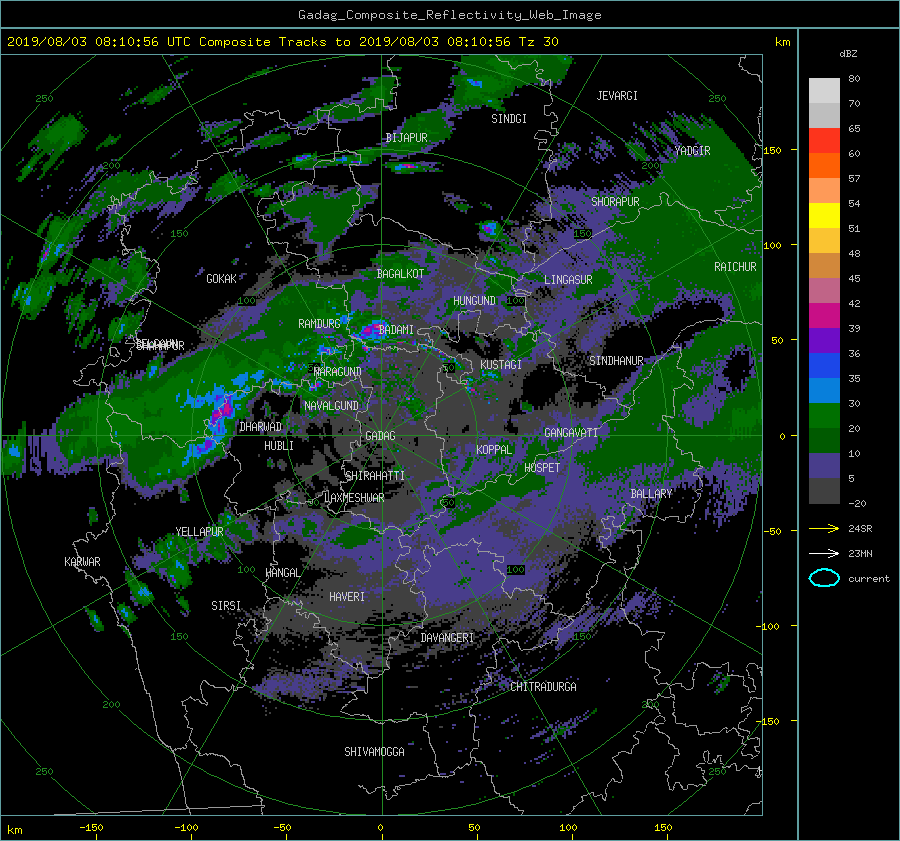This screenshot has width=900, height=841.
Task: Click the yellow 24SR arrow legend icon
Action: (824, 528)
